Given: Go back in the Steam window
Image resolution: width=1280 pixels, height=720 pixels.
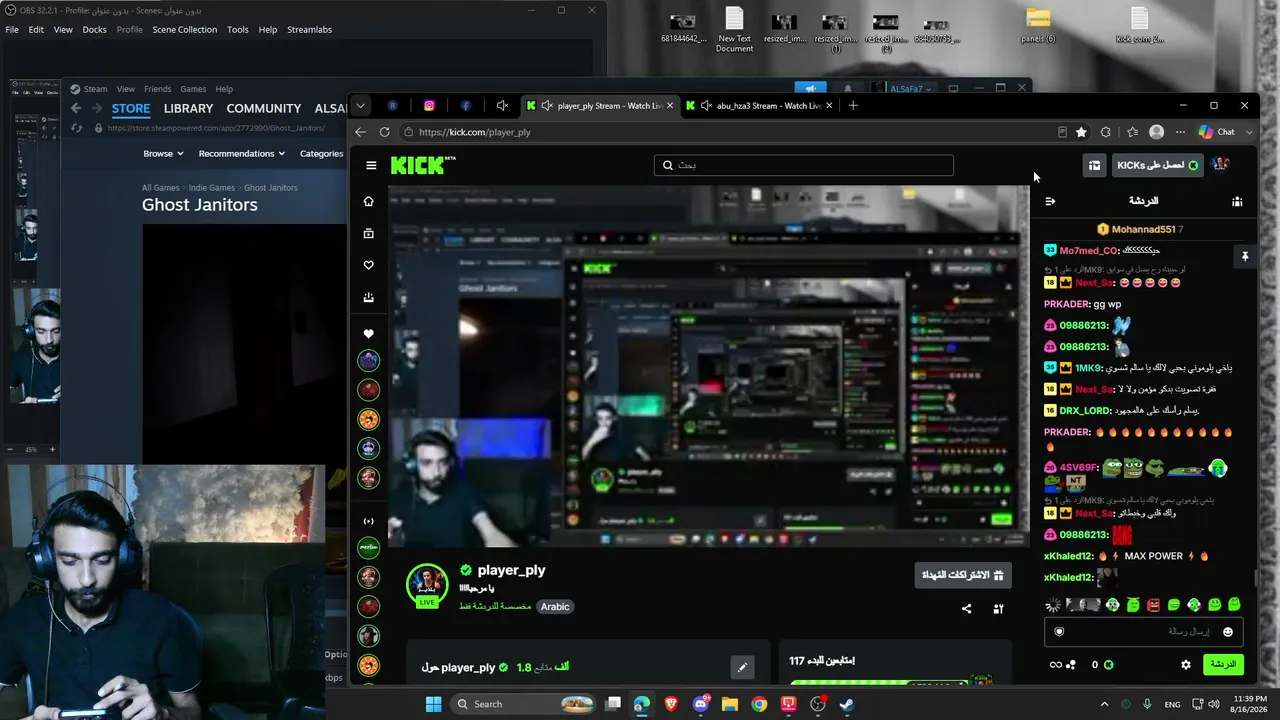Looking at the screenshot, I should click(76, 108).
